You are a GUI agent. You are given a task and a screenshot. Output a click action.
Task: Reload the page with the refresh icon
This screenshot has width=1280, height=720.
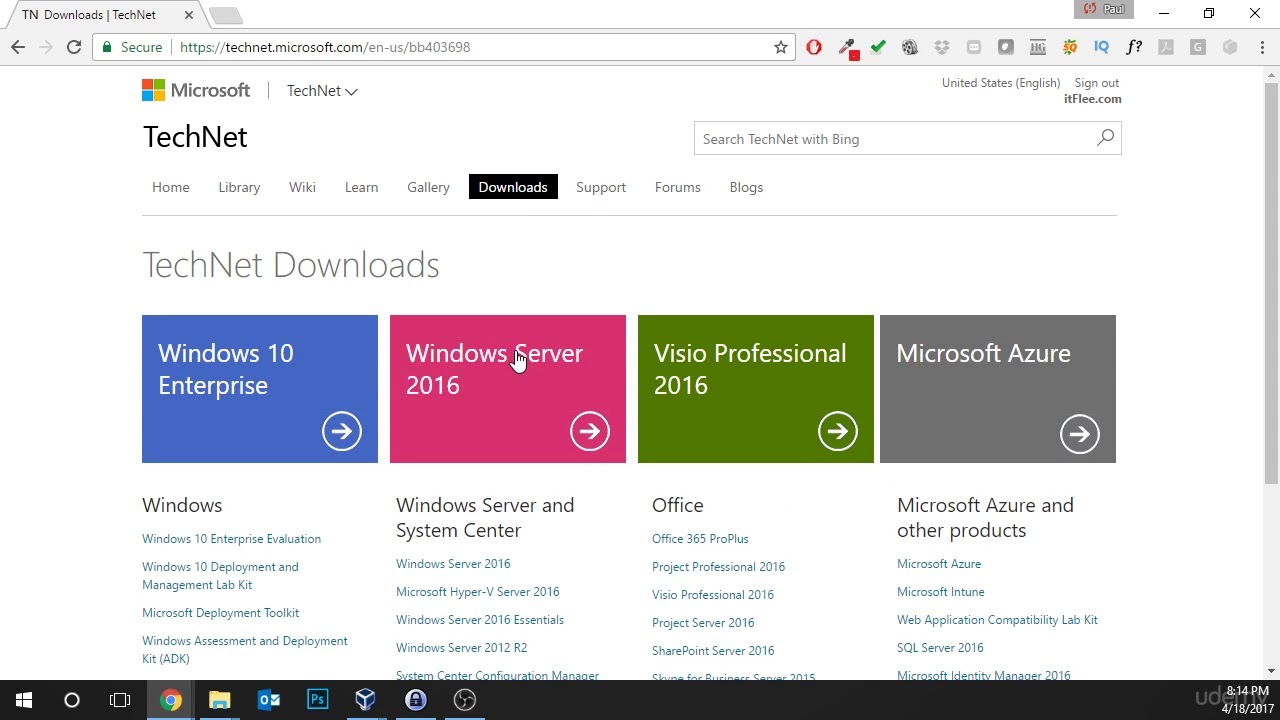[x=74, y=47]
